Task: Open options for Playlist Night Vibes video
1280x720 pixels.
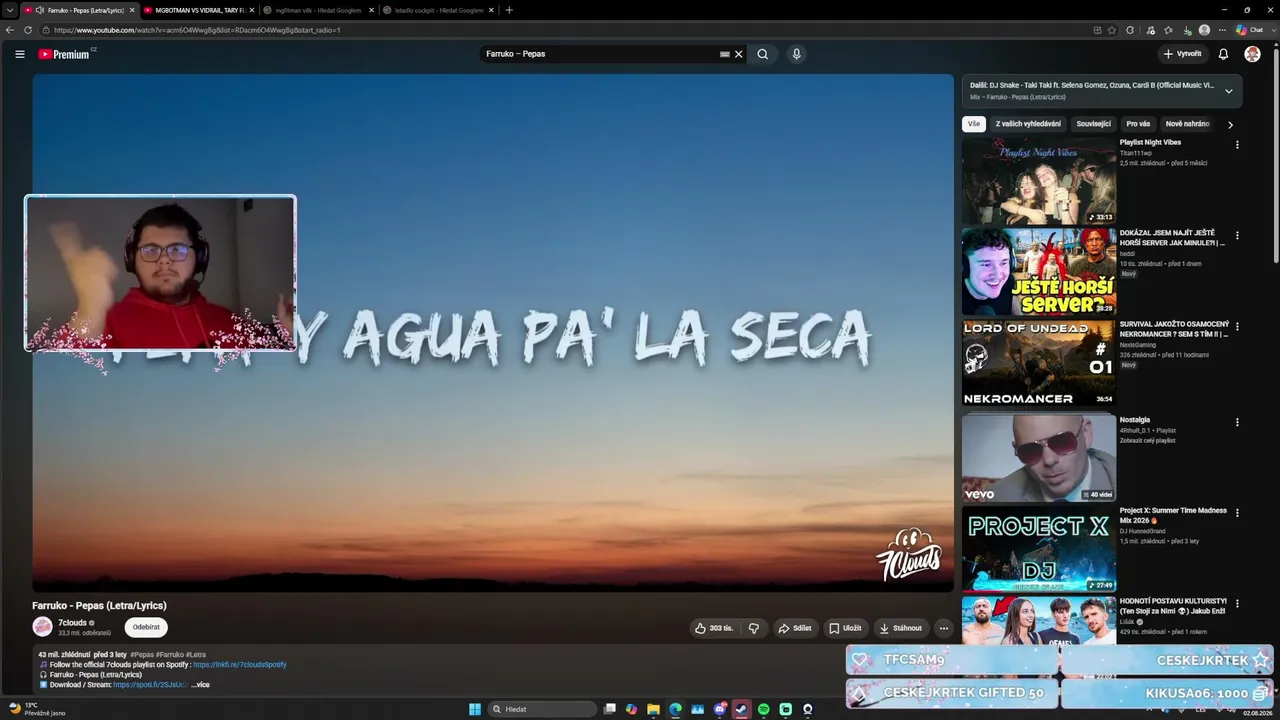Action: point(1237,145)
